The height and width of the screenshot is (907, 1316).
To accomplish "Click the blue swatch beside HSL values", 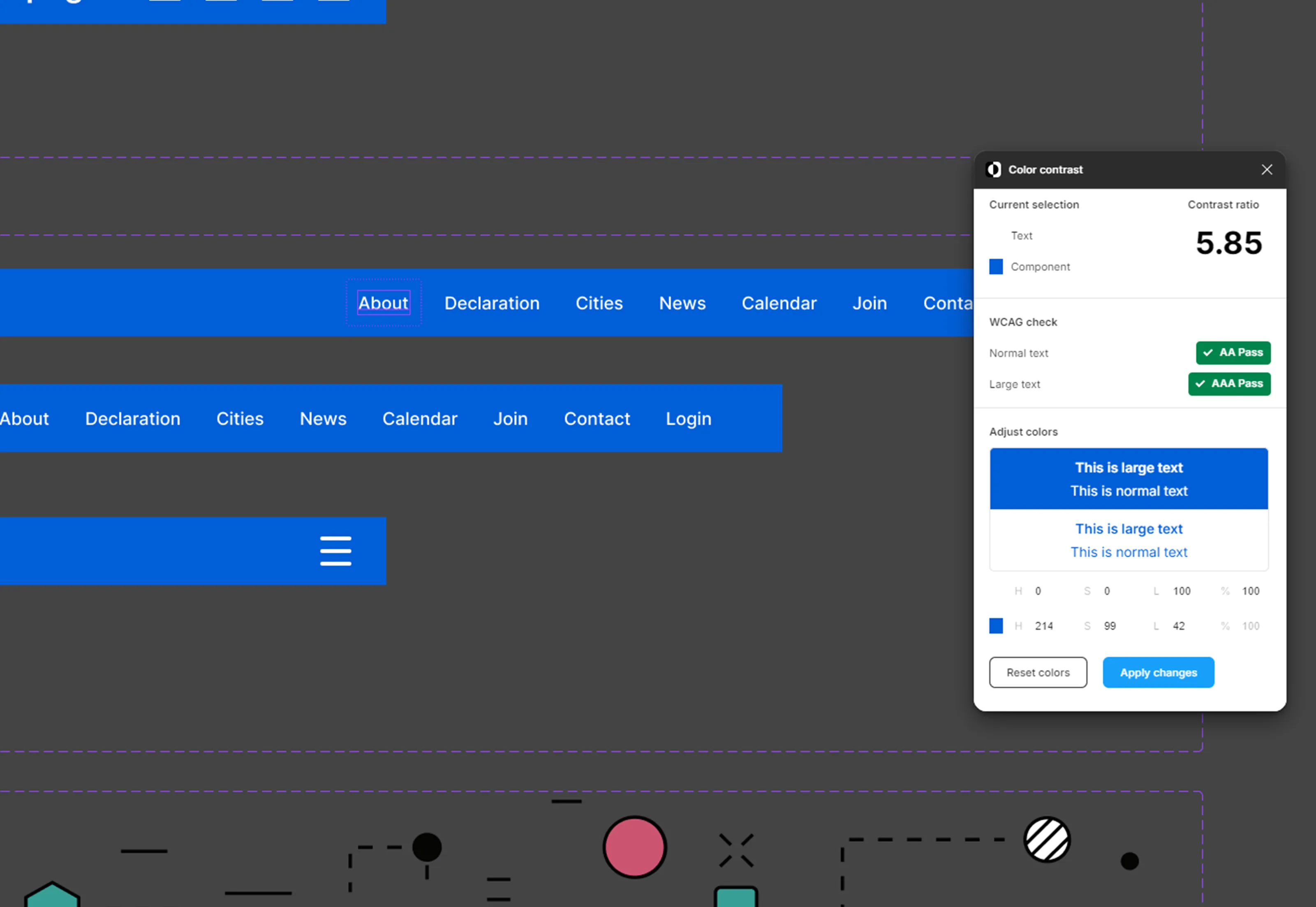I will click(x=996, y=625).
